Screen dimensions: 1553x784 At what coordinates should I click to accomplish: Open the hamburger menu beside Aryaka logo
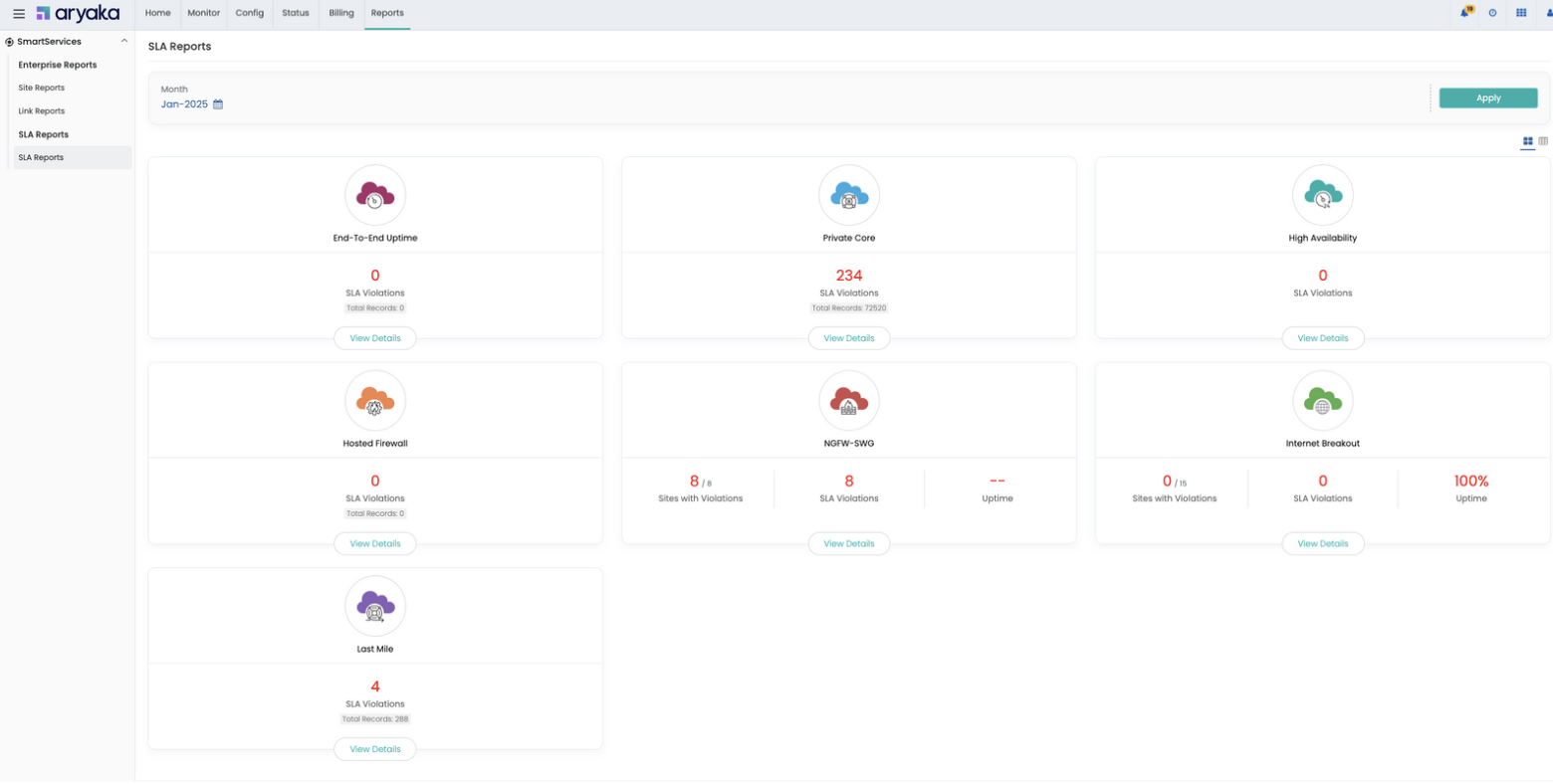coord(19,14)
